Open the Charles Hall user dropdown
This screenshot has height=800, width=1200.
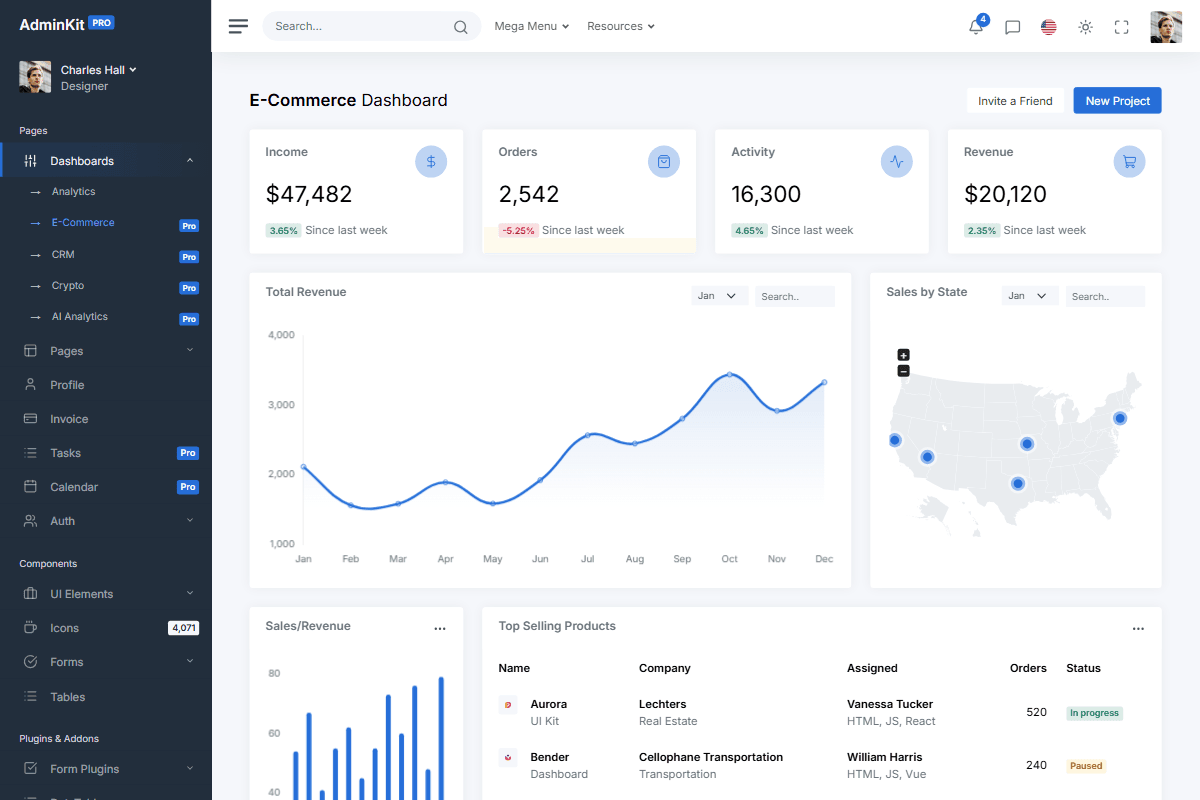(98, 70)
